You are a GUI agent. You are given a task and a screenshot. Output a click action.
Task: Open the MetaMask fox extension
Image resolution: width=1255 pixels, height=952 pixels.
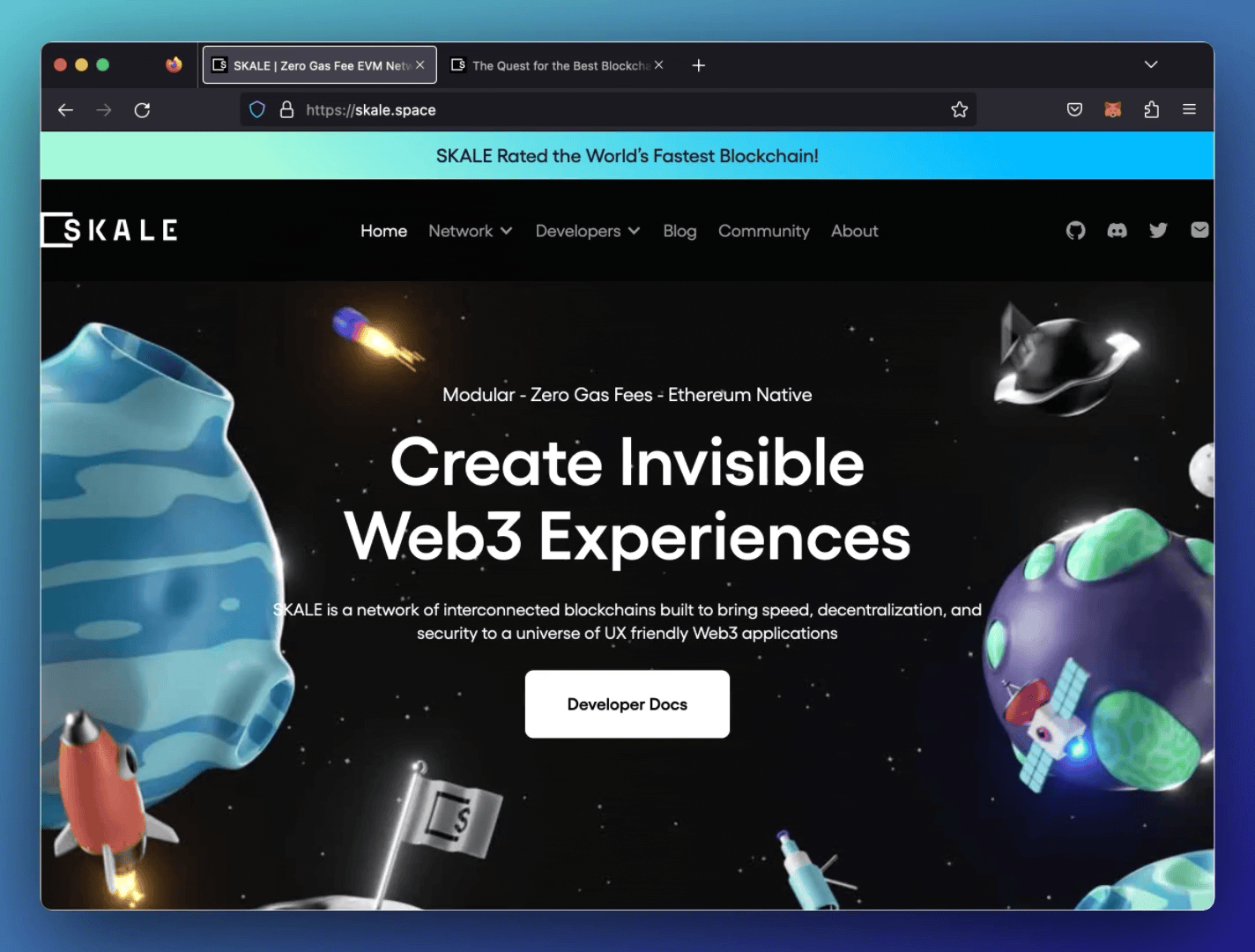[x=1113, y=109]
